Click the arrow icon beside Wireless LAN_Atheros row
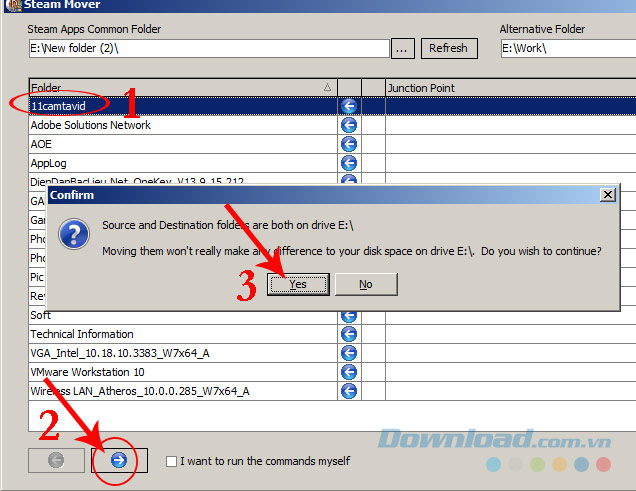The image size is (636, 491). [x=349, y=391]
